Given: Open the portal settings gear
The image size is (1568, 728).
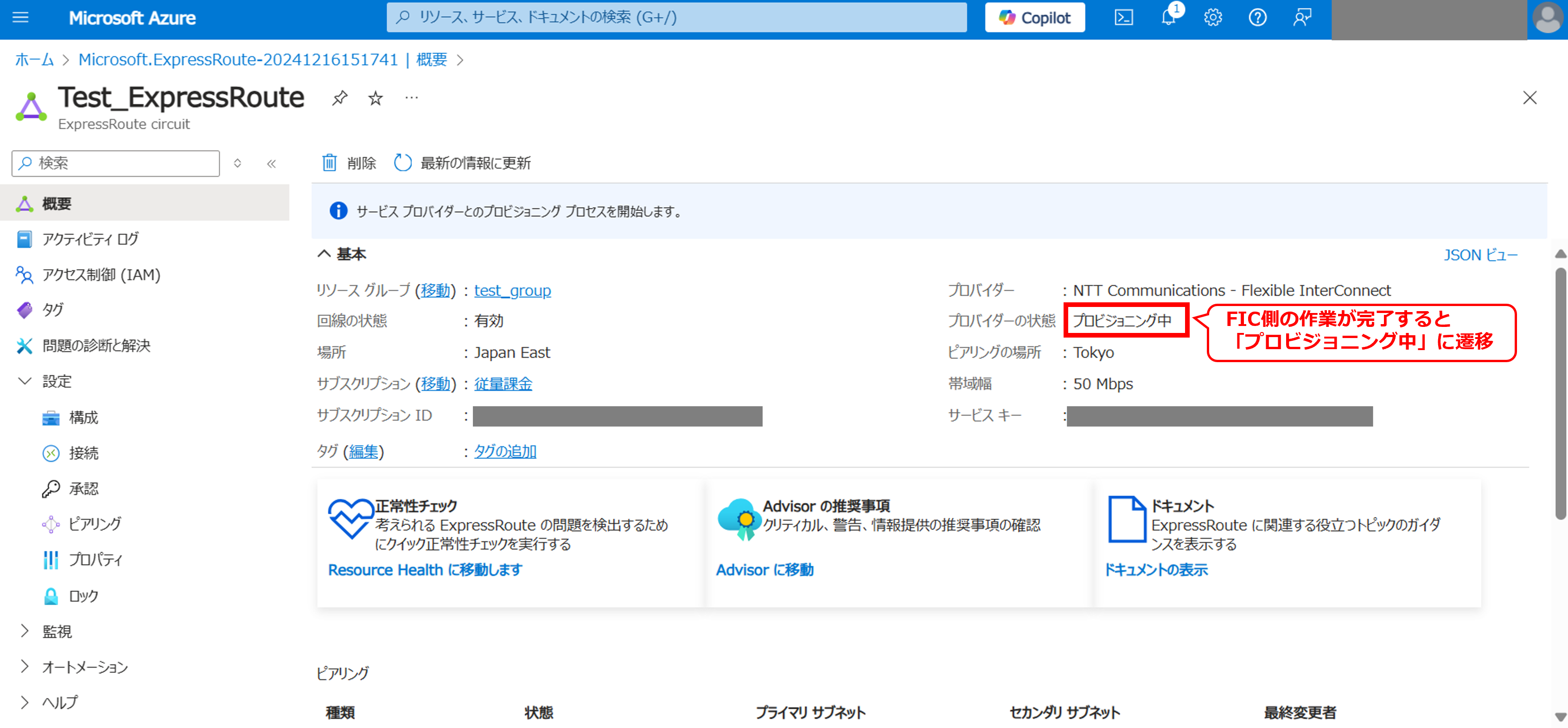Looking at the screenshot, I should [x=1212, y=18].
